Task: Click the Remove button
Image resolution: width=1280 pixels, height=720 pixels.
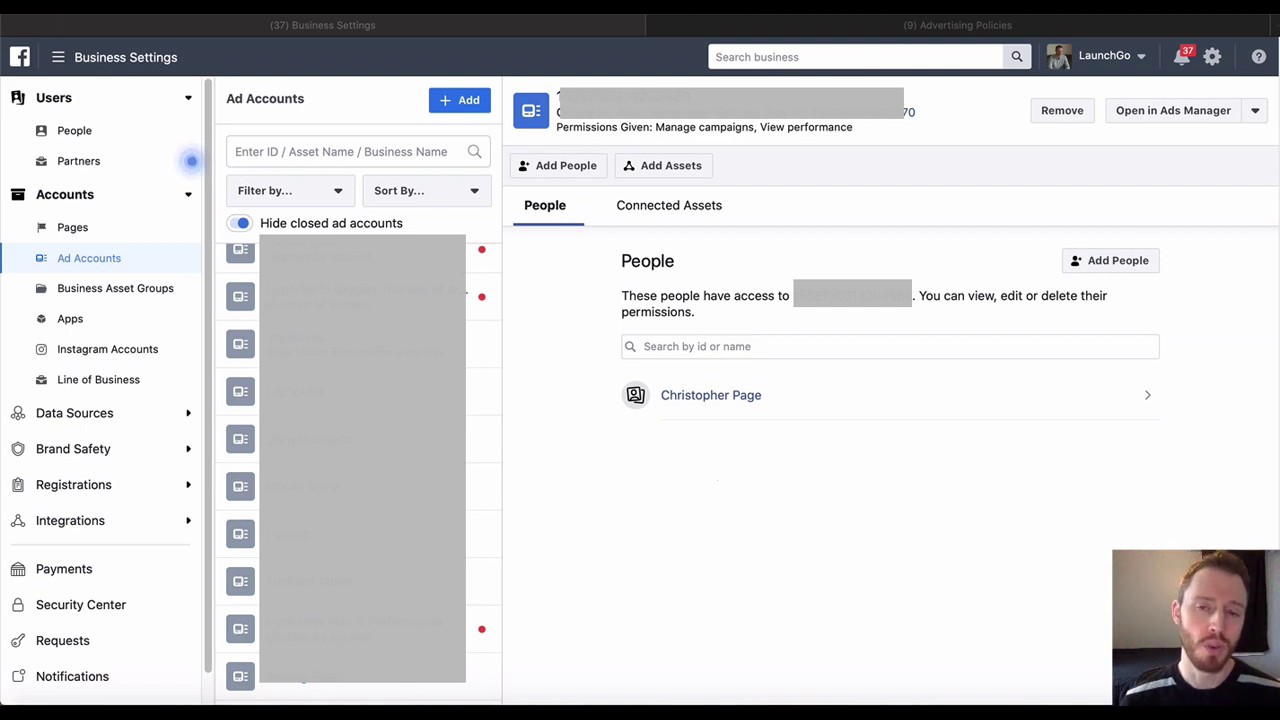Action: (1061, 111)
